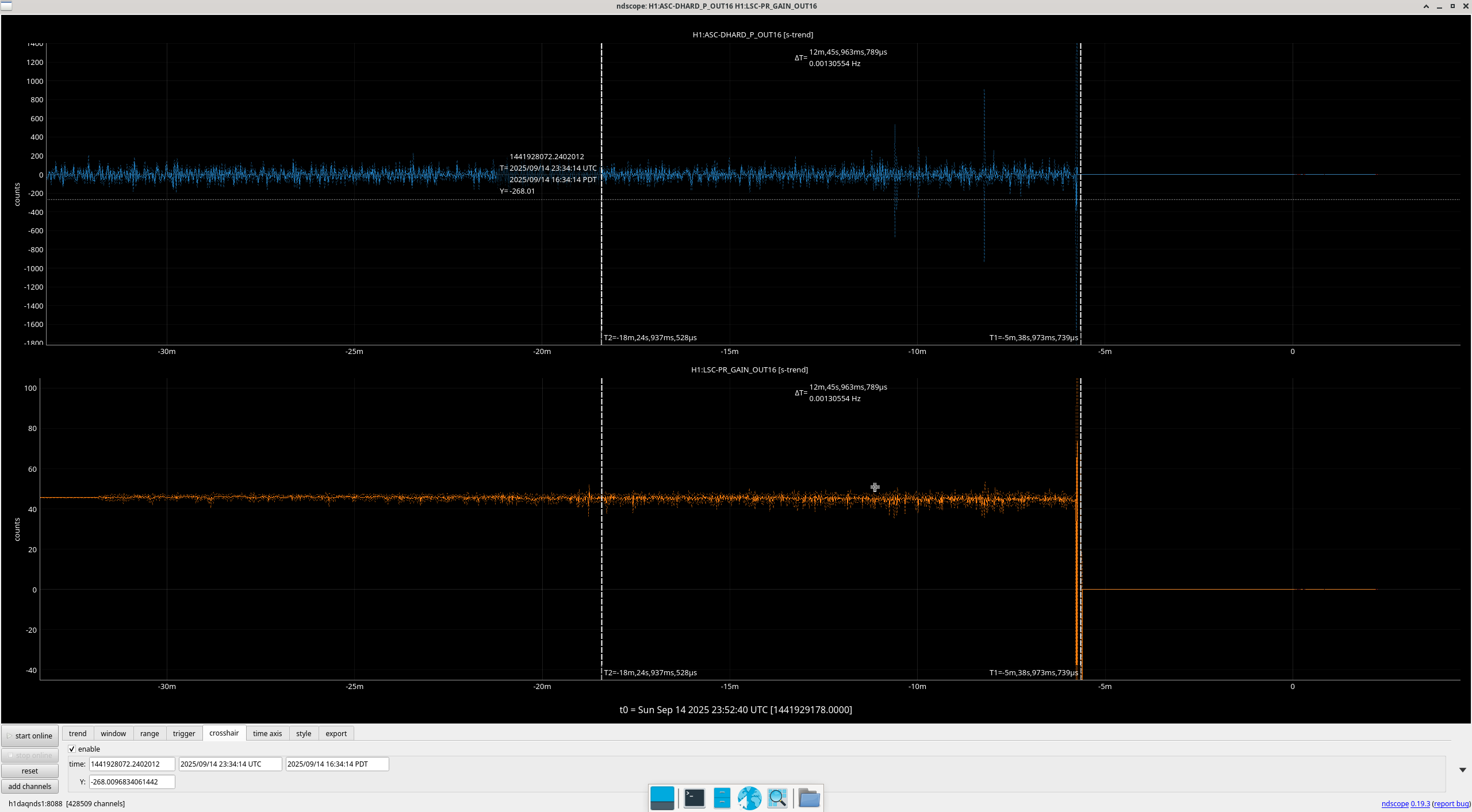Viewport: 1472px width, 812px height.
Task: Open the terminal from the dock
Action: click(694, 798)
